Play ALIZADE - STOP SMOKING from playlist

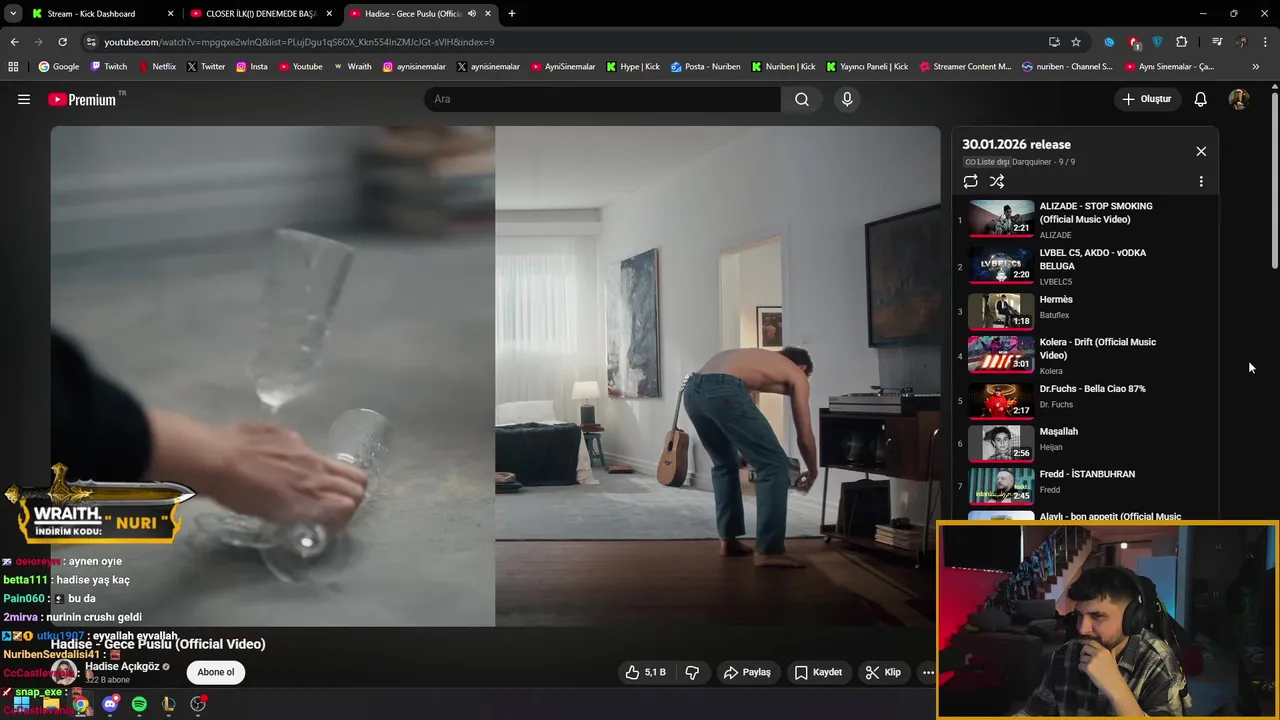pyautogui.click(x=1083, y=219)
